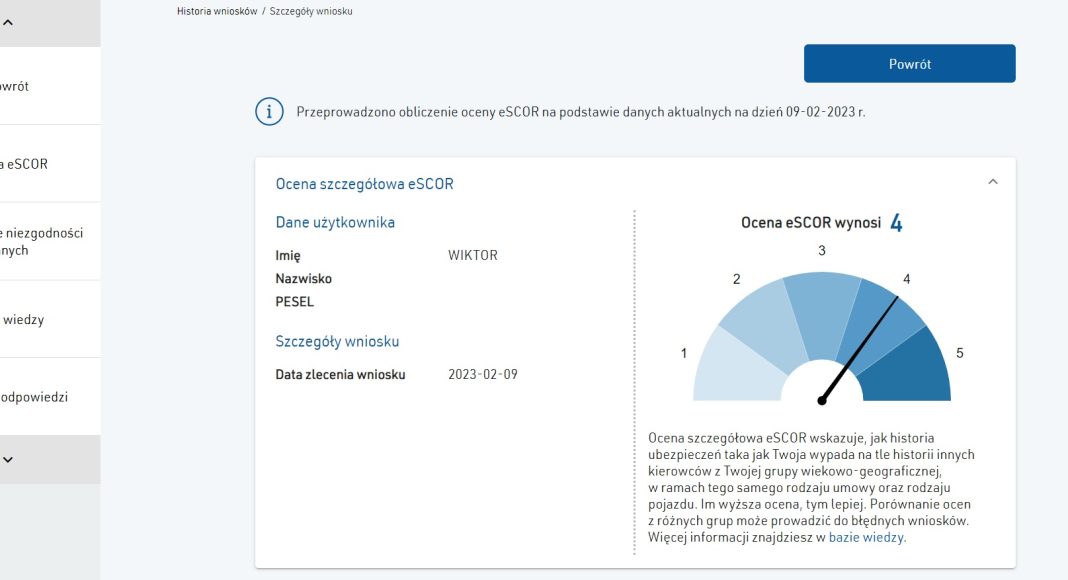Click the info icon beside the eSCOR notice
Image resolution: width=1068 pixels, height=580 pixels.
coord(269,112)
